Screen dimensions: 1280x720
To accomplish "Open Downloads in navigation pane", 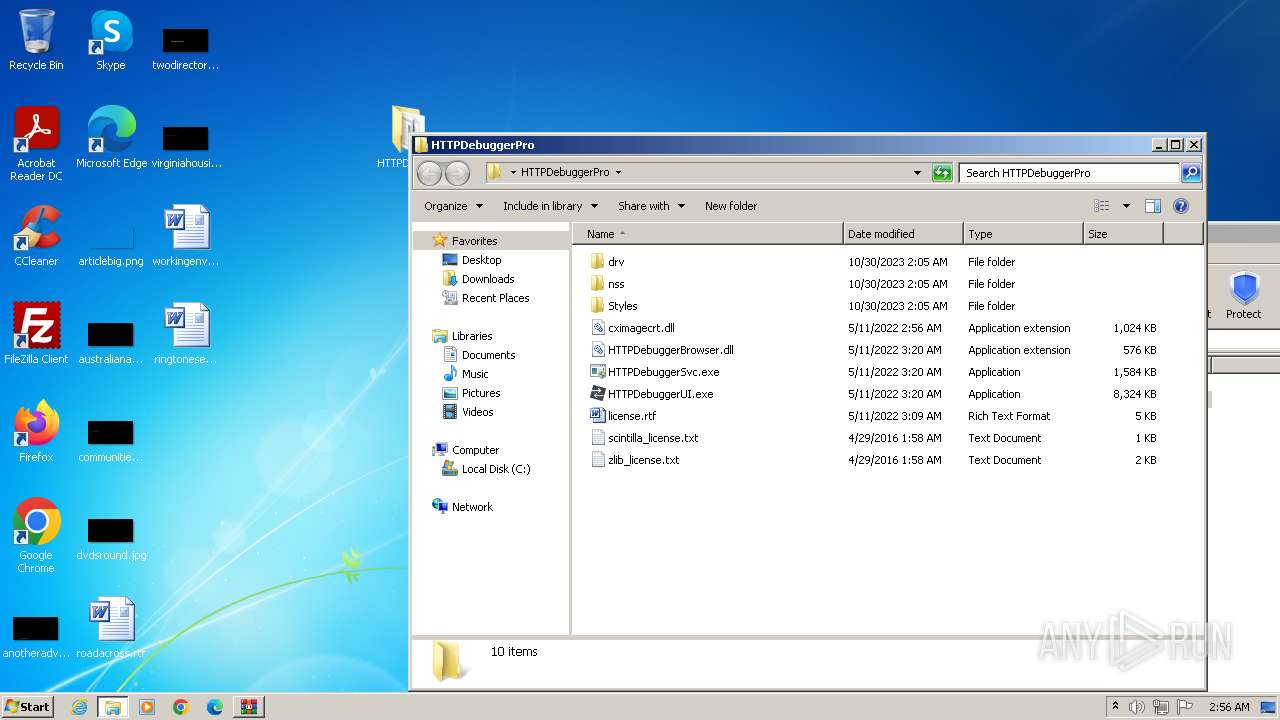I will (478, 279).
